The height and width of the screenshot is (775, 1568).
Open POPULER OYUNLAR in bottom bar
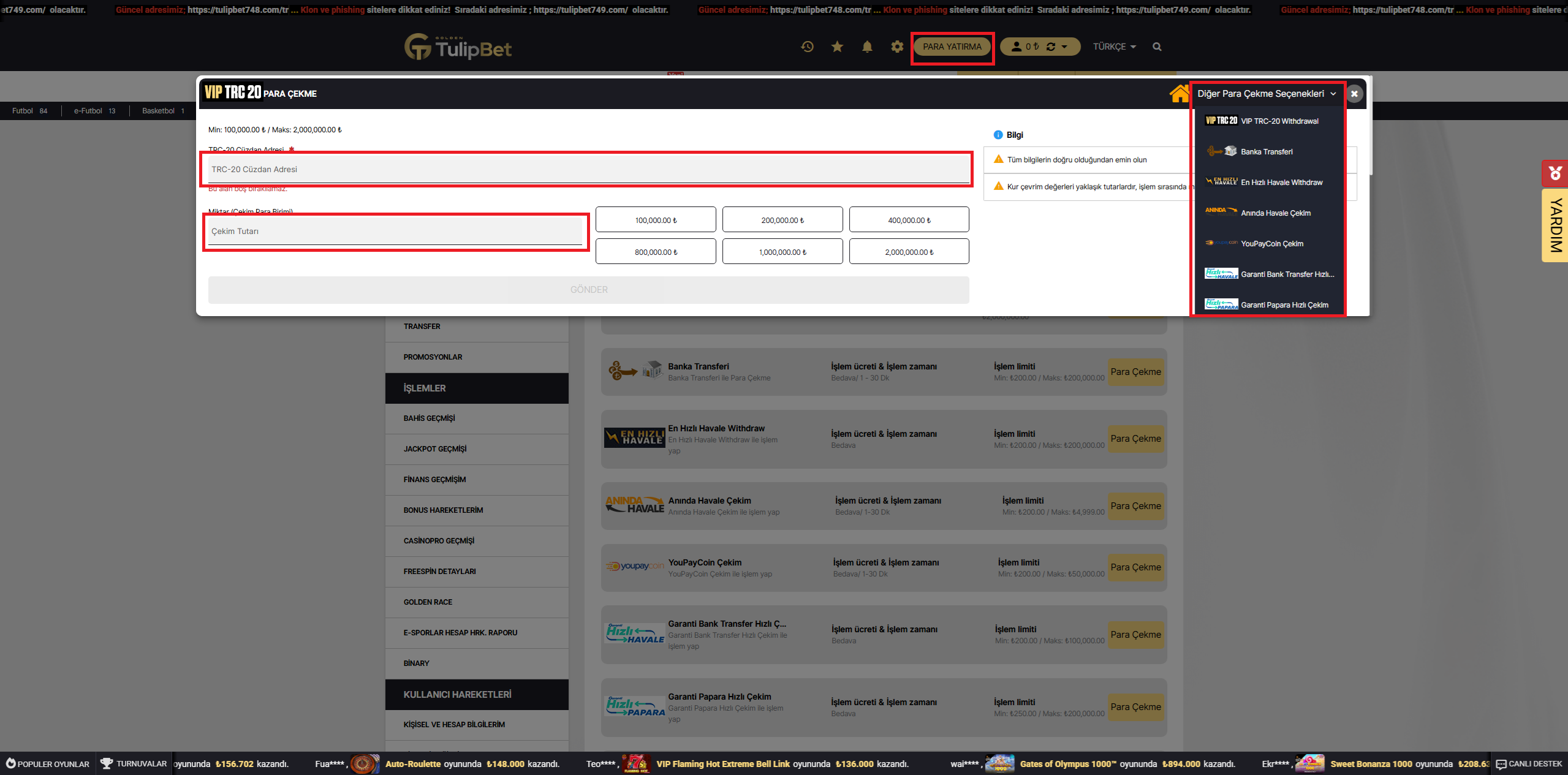click(47, 763)
